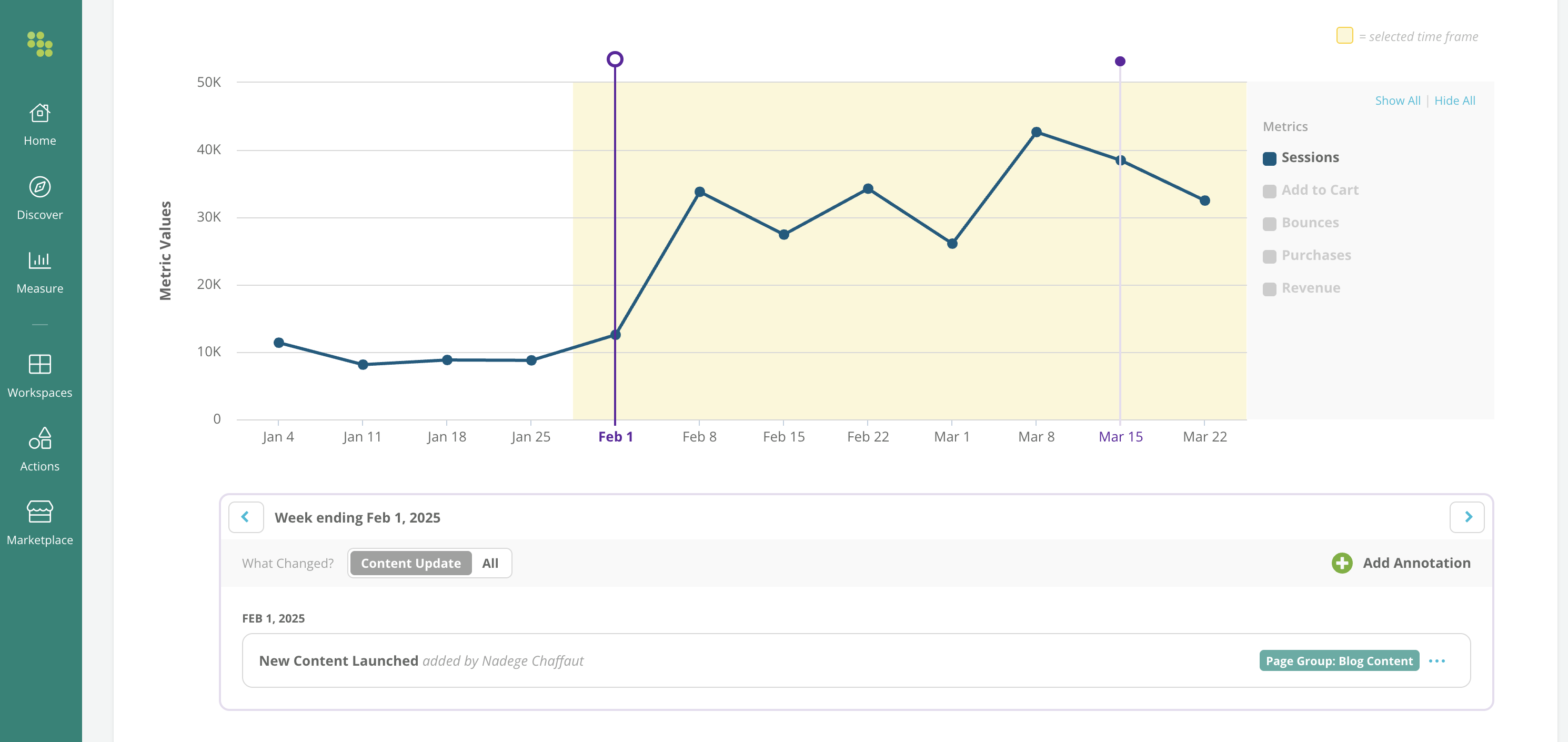Select the Mar 15 annotation marker dot
The width and height of the screenshot is (1568, 742).
pyautogui.click(x=1120, y=62)
